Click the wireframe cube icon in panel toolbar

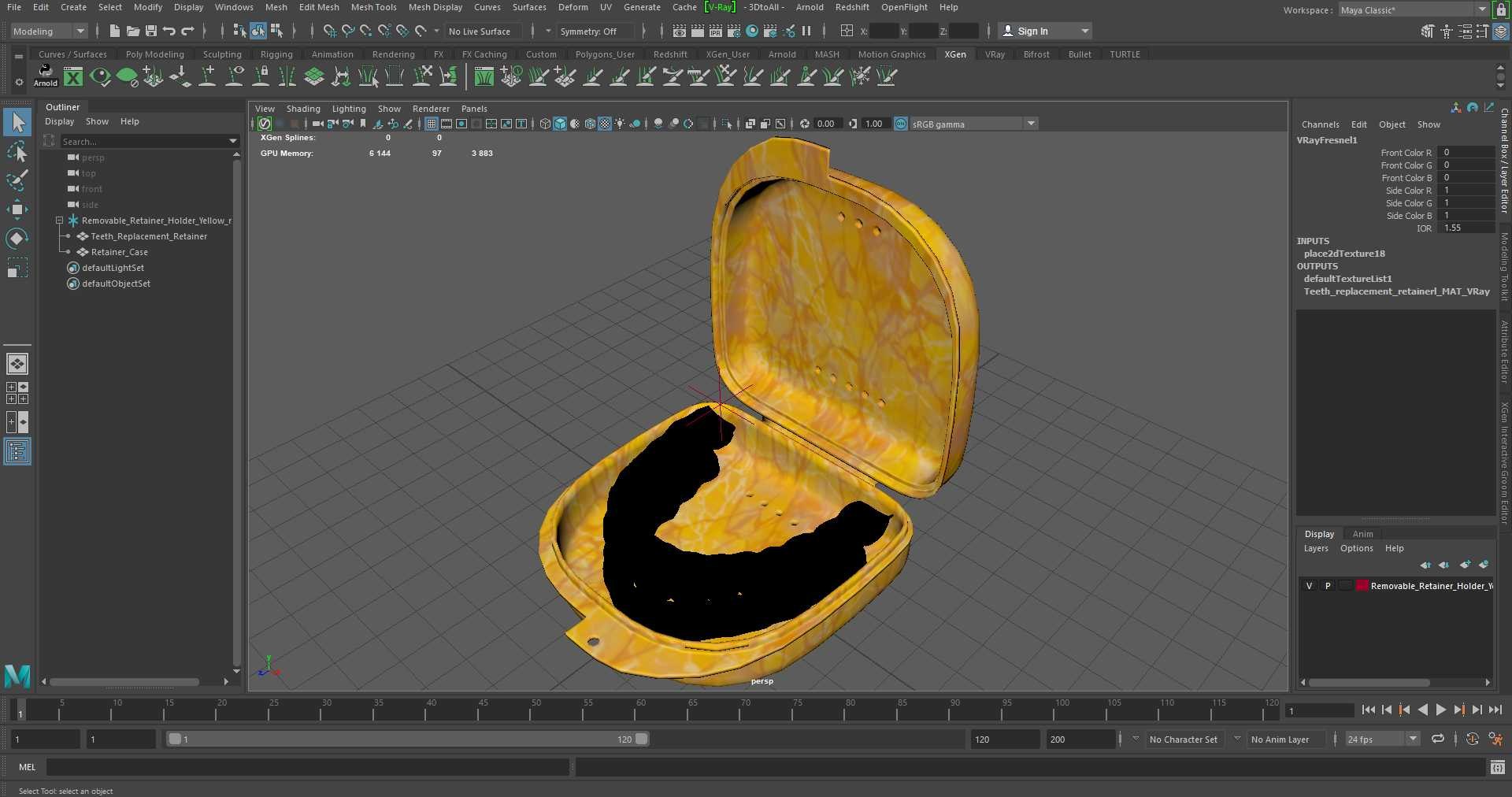pyautogui.click(x=545, y=124)
